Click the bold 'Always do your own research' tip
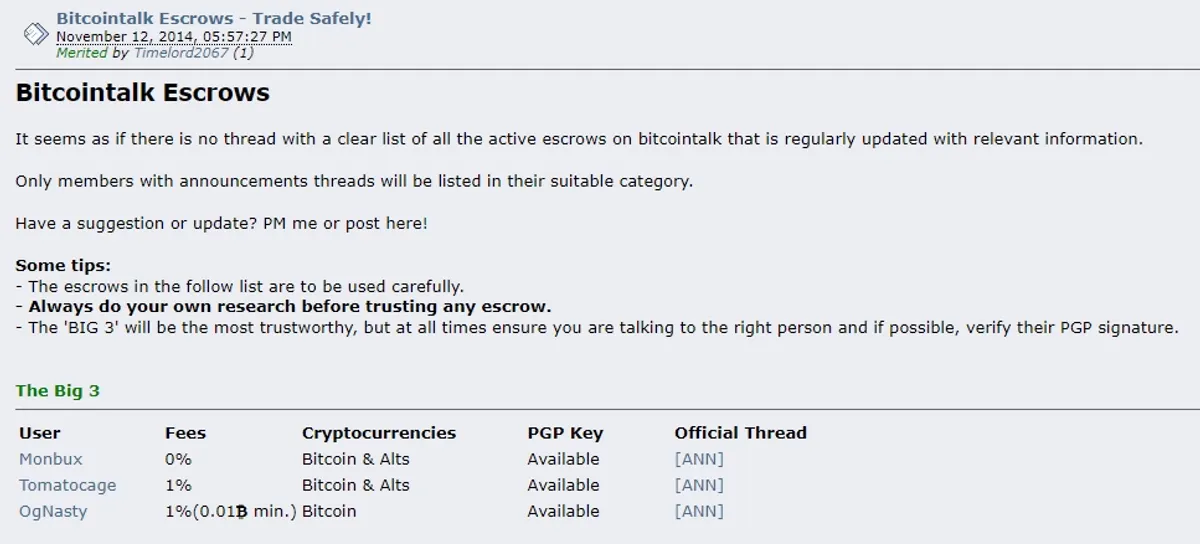 [290, 307]
